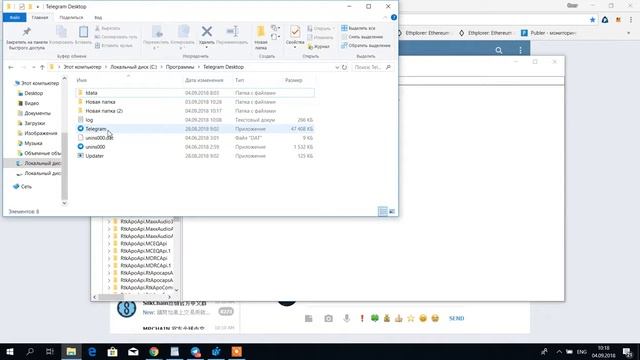The width and height of the screenshot is (640, 360).
Task: Click the pin to Quick access icon
Action: pos(27,32)
